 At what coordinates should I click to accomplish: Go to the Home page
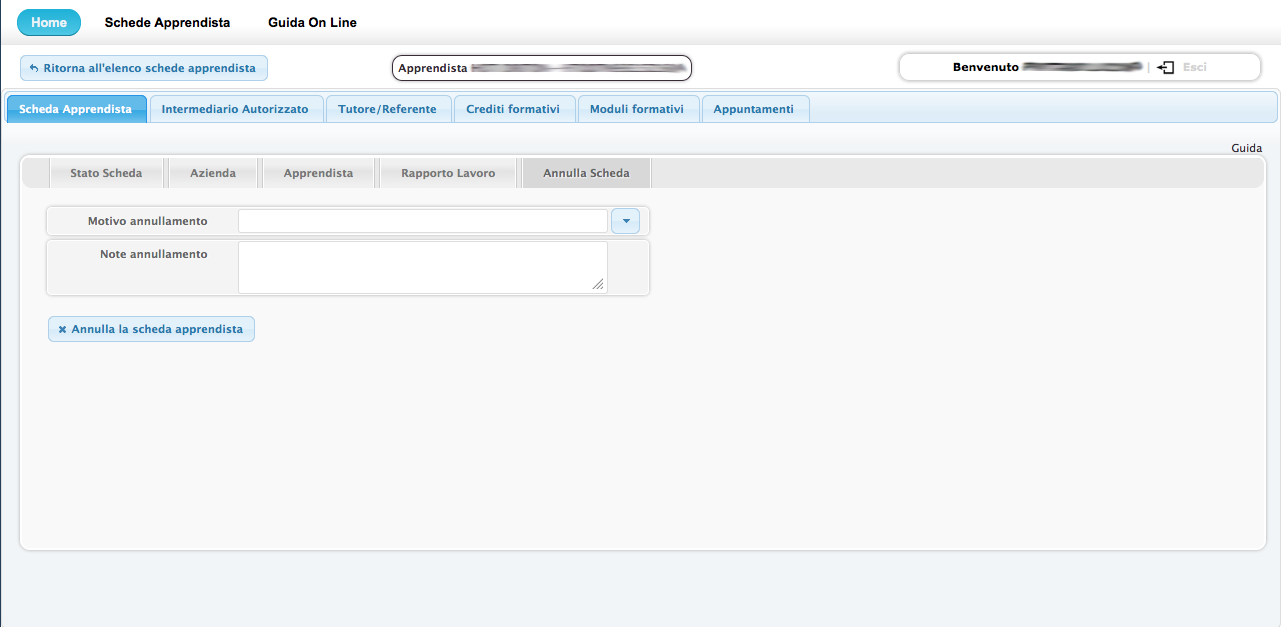(x=49, y=22)
